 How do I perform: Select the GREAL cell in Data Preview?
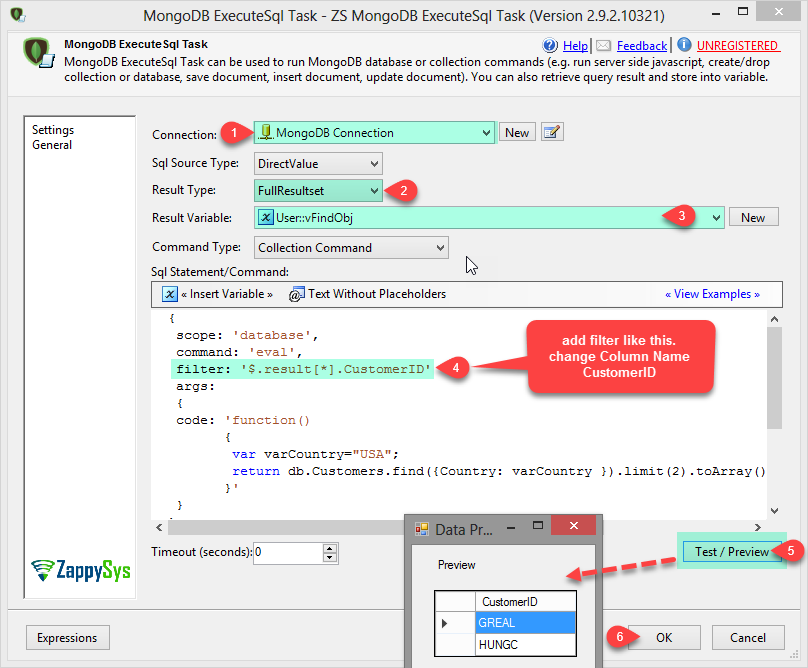(x=525, y=623)
